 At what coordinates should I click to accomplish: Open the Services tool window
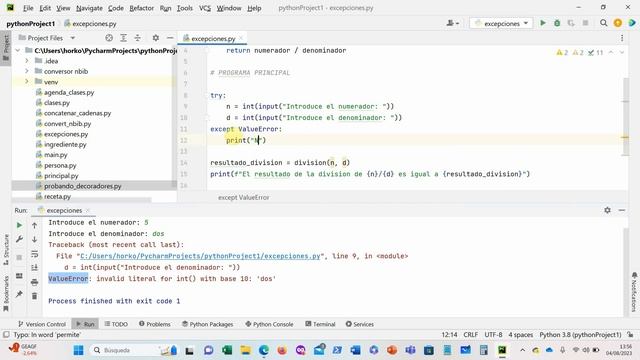point(360,324)
